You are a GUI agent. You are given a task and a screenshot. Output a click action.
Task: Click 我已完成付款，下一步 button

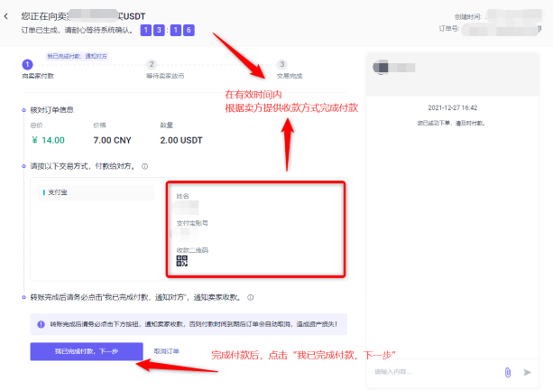(86, 351)
